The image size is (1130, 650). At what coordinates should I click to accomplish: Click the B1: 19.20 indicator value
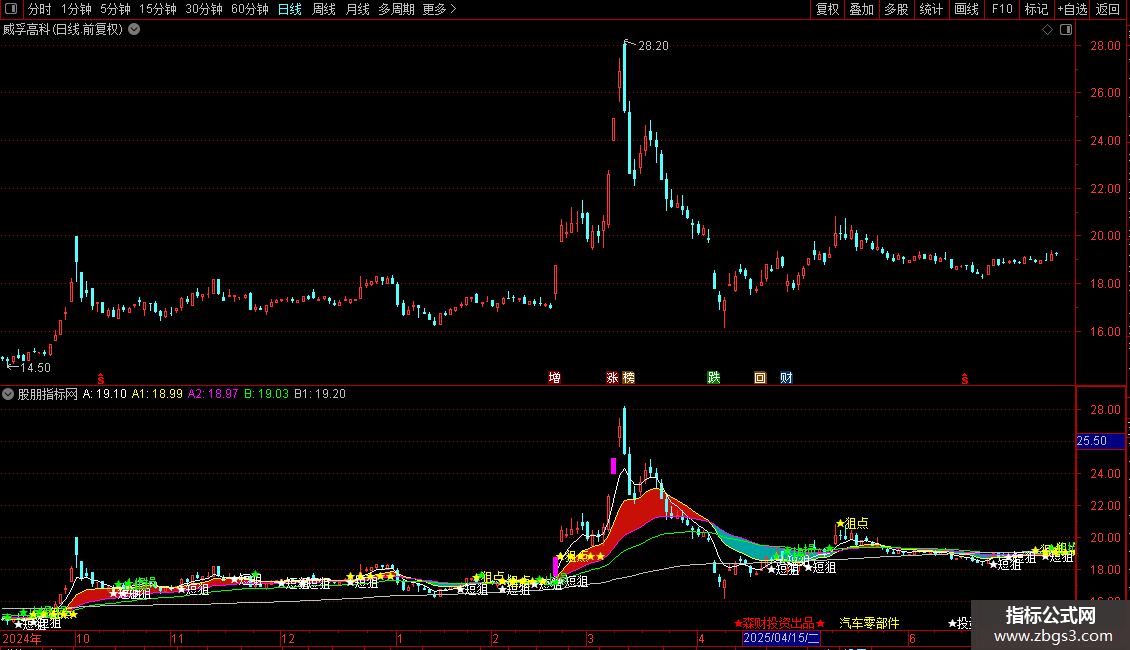click(319, 394)
